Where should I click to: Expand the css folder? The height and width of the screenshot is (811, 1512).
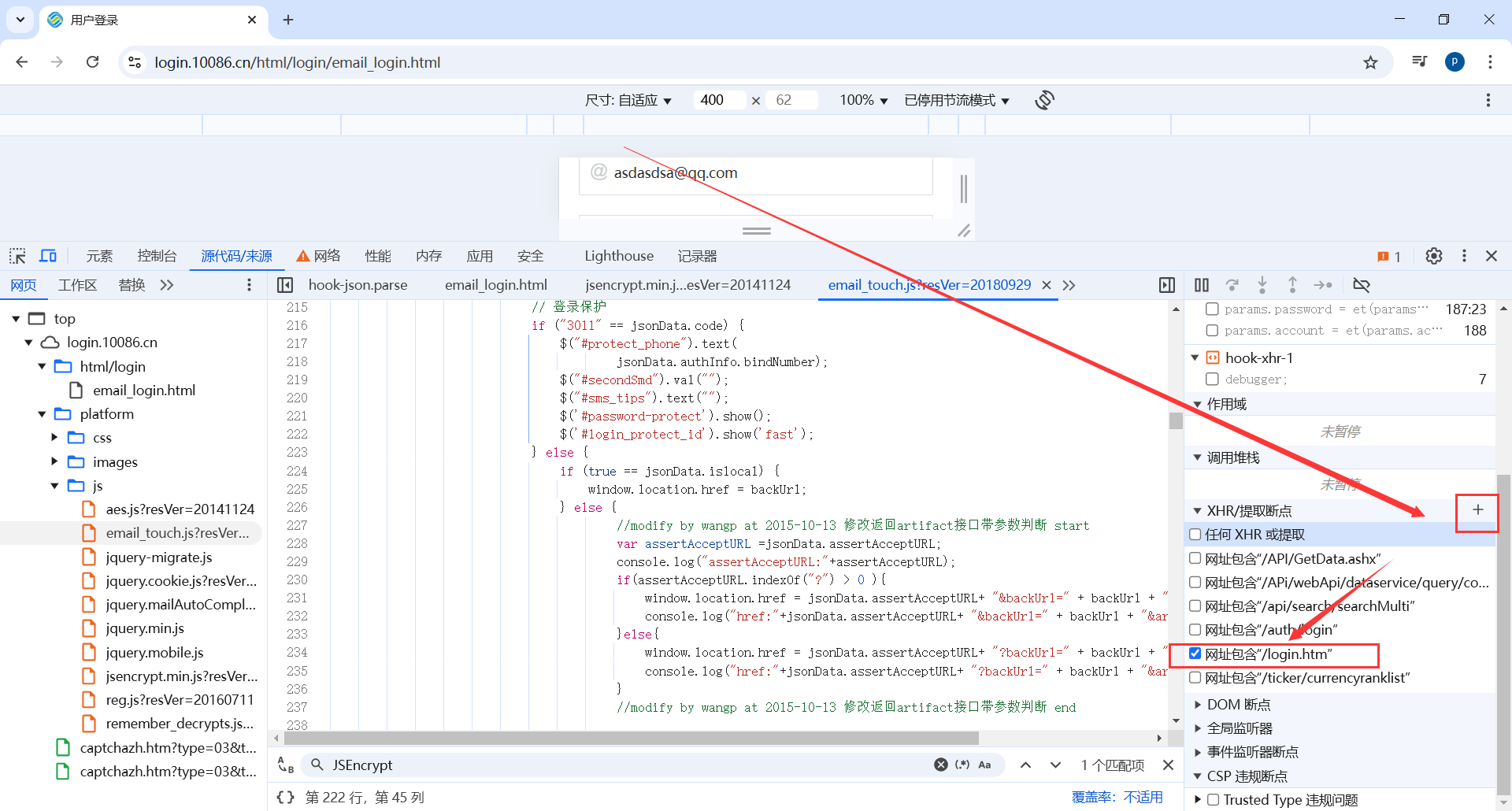pos(54,438)
